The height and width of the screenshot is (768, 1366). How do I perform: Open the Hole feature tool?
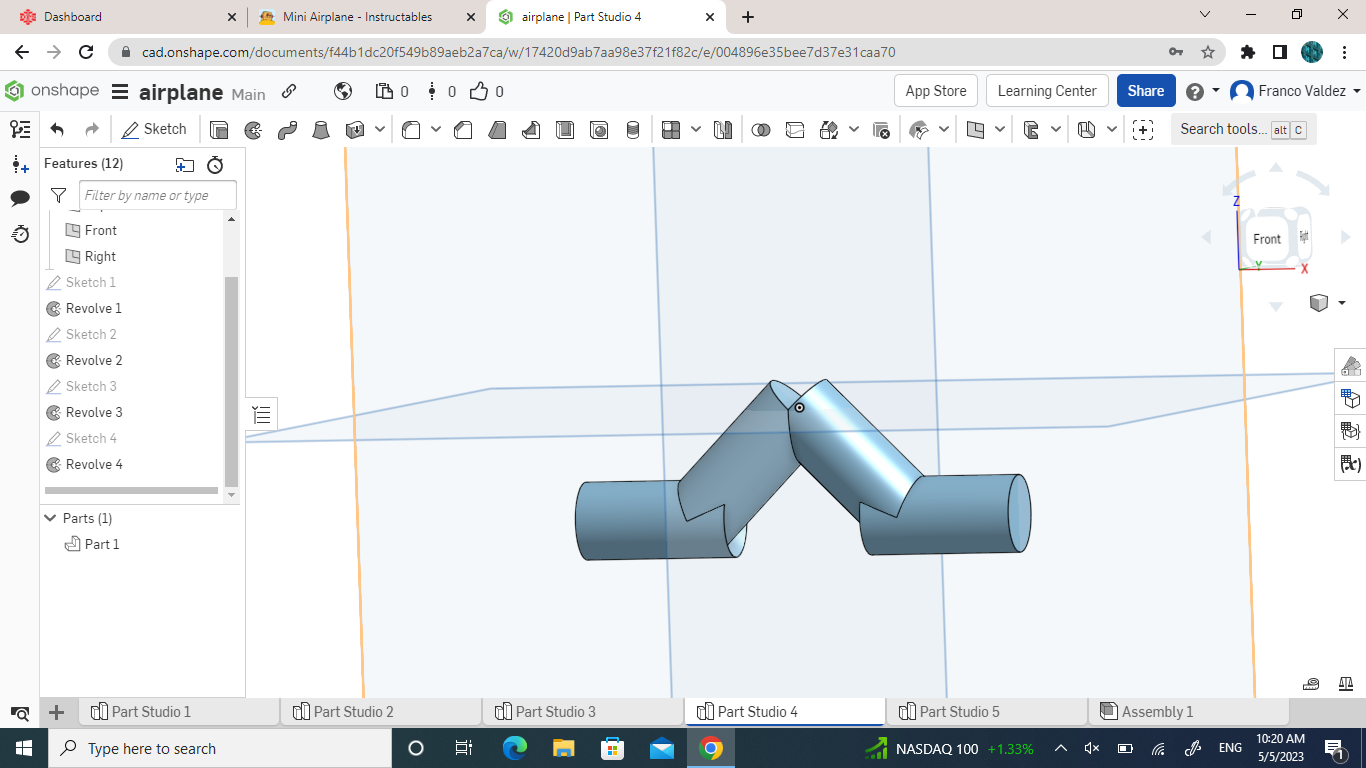[599, 129]
